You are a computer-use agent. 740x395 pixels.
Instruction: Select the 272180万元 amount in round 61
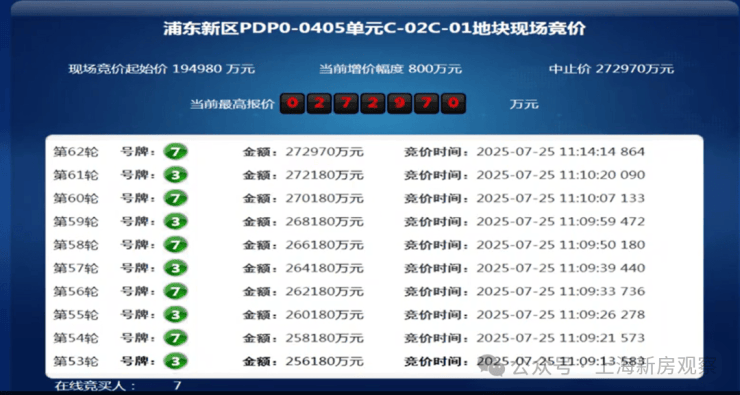324,175
